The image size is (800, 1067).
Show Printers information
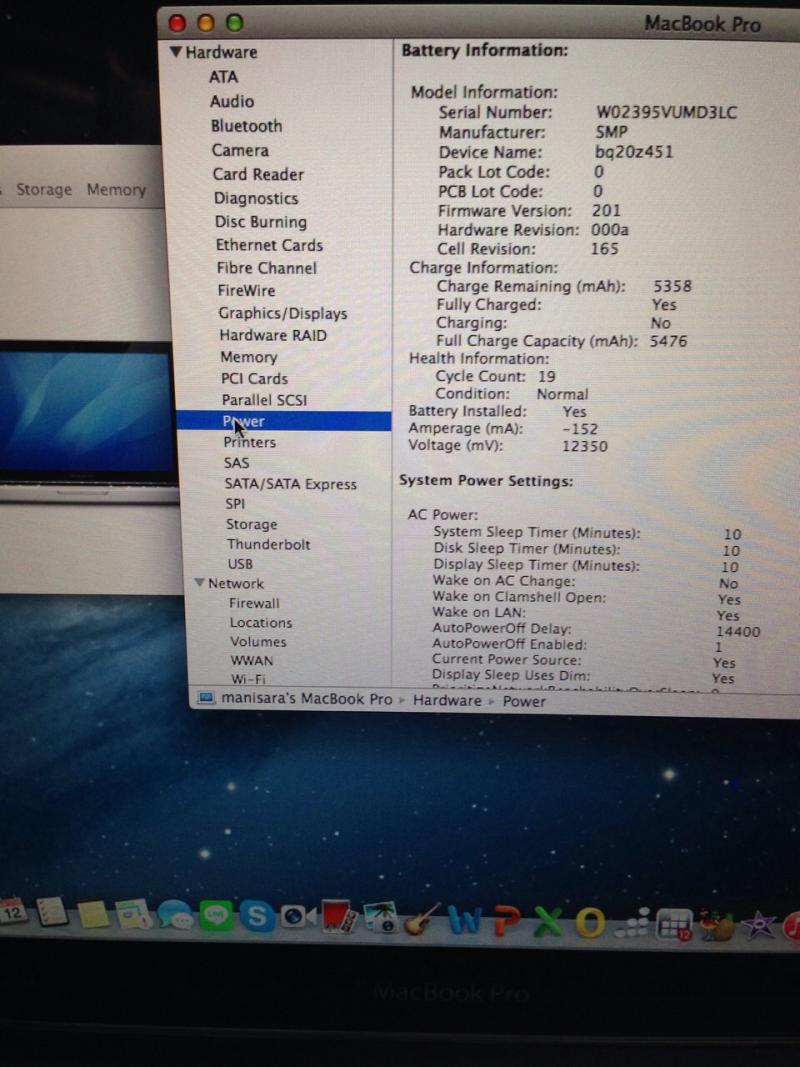(x=250, y=442)
